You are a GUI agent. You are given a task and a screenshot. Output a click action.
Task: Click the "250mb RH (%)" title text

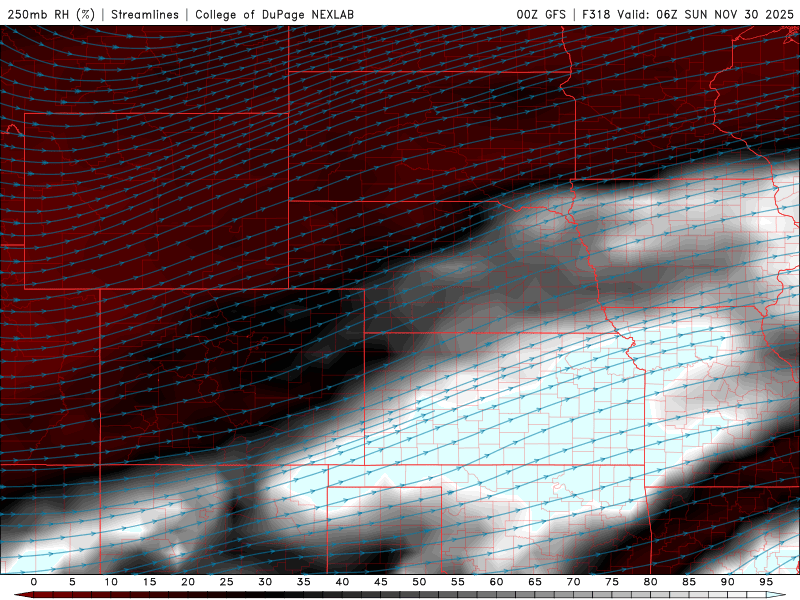pyautogui.click(x=51, y=14)
